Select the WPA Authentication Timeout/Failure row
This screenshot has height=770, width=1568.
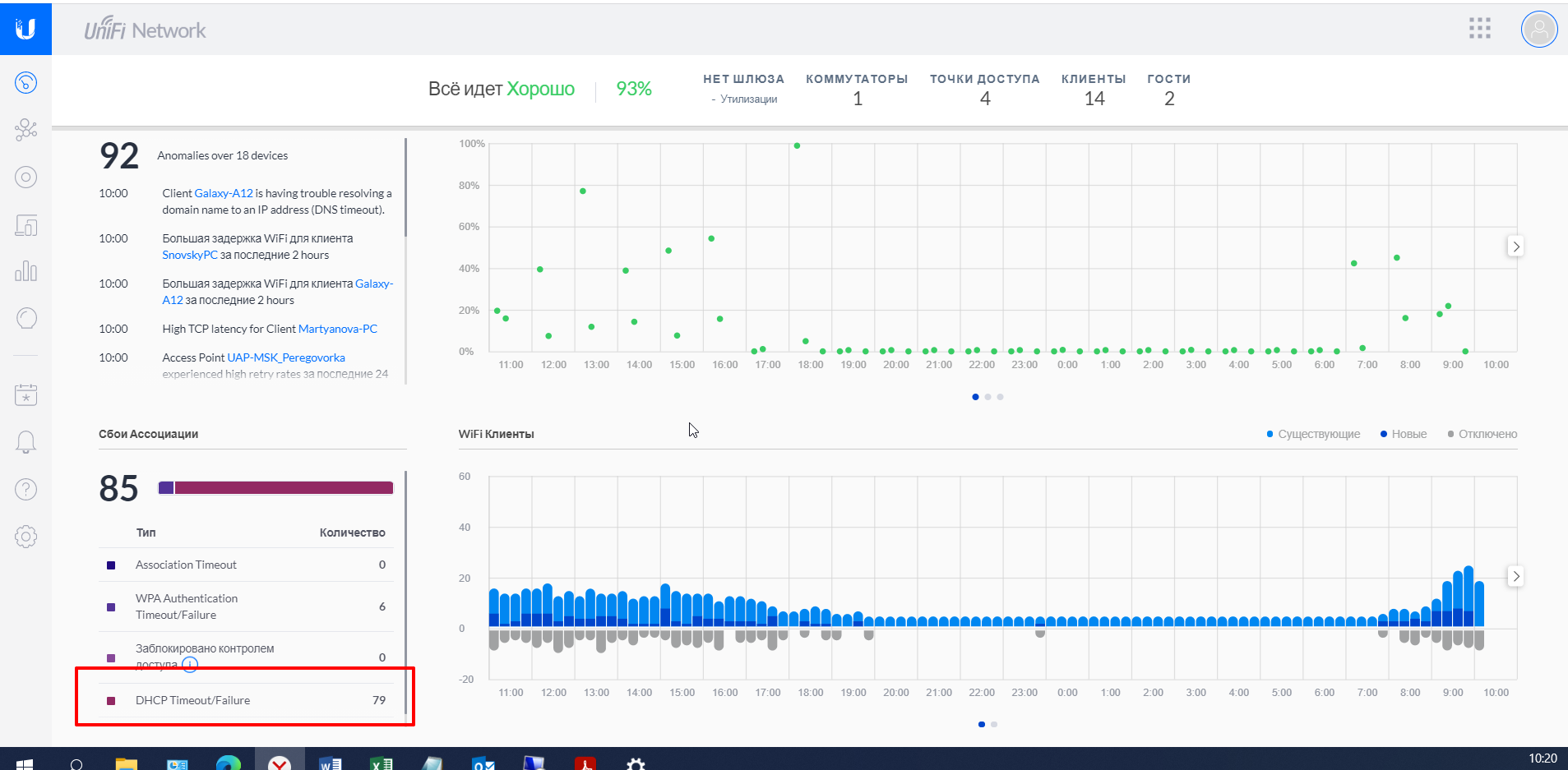click(x=246, y=606)
